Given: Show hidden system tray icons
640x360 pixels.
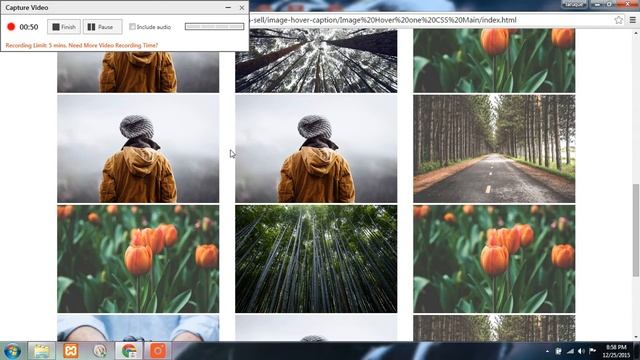Looking at the screenshot, I should pos(547,351).
